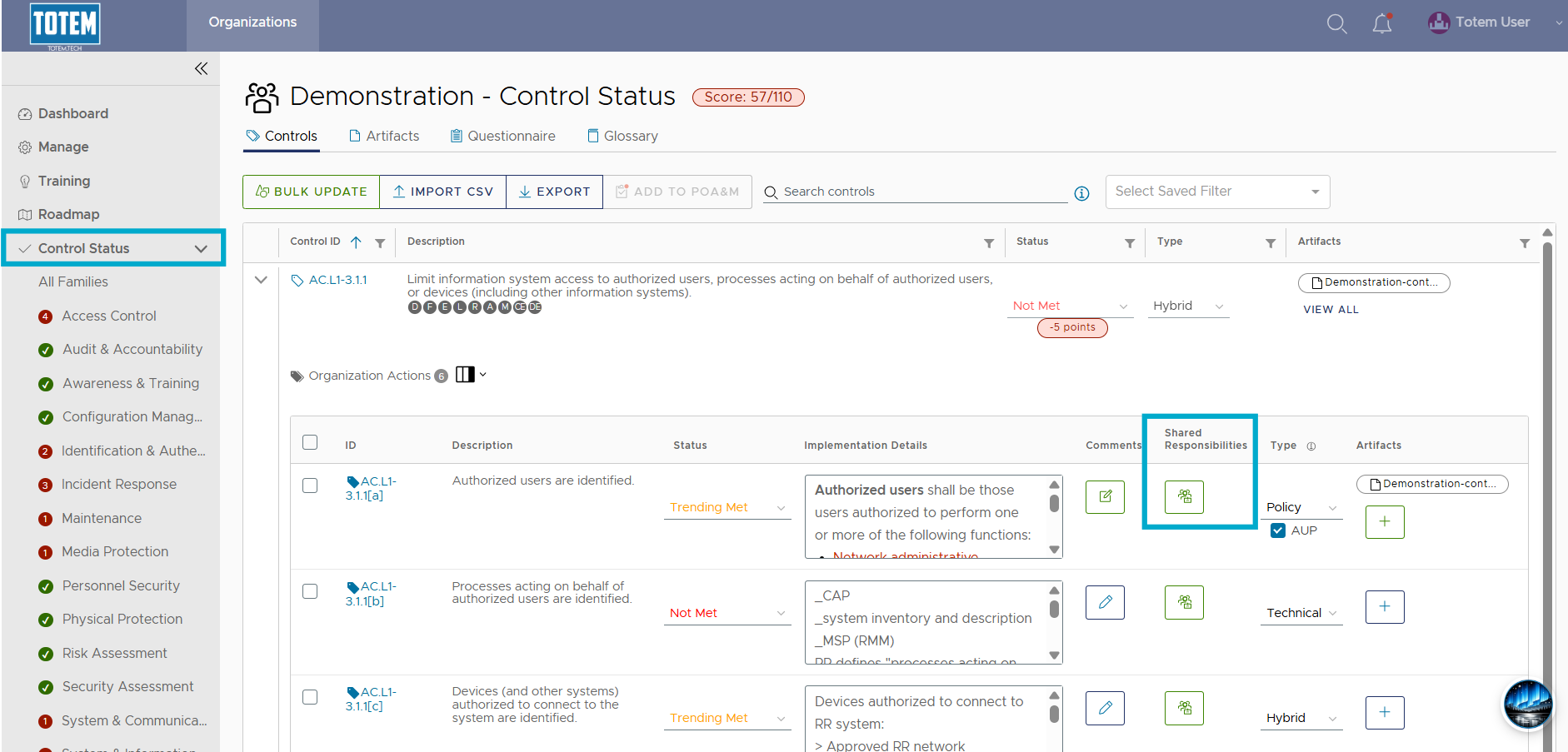
Task: Open the search magnifier in header
Action: (1336, 23)
